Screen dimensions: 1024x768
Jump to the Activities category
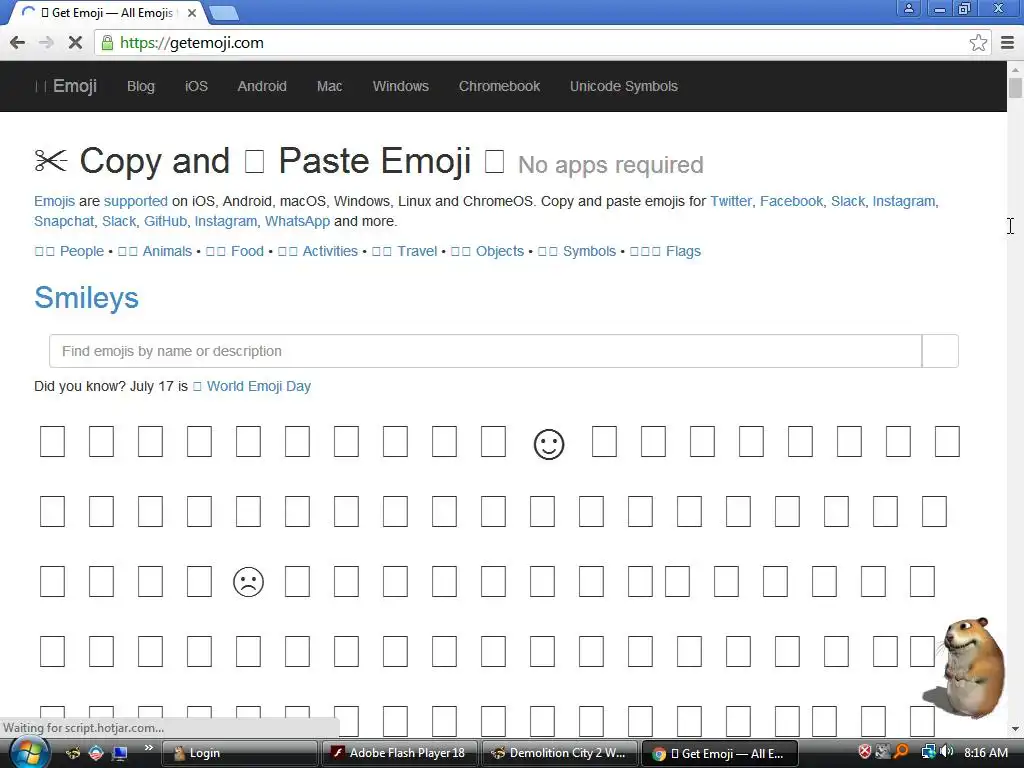click(317, 251)
